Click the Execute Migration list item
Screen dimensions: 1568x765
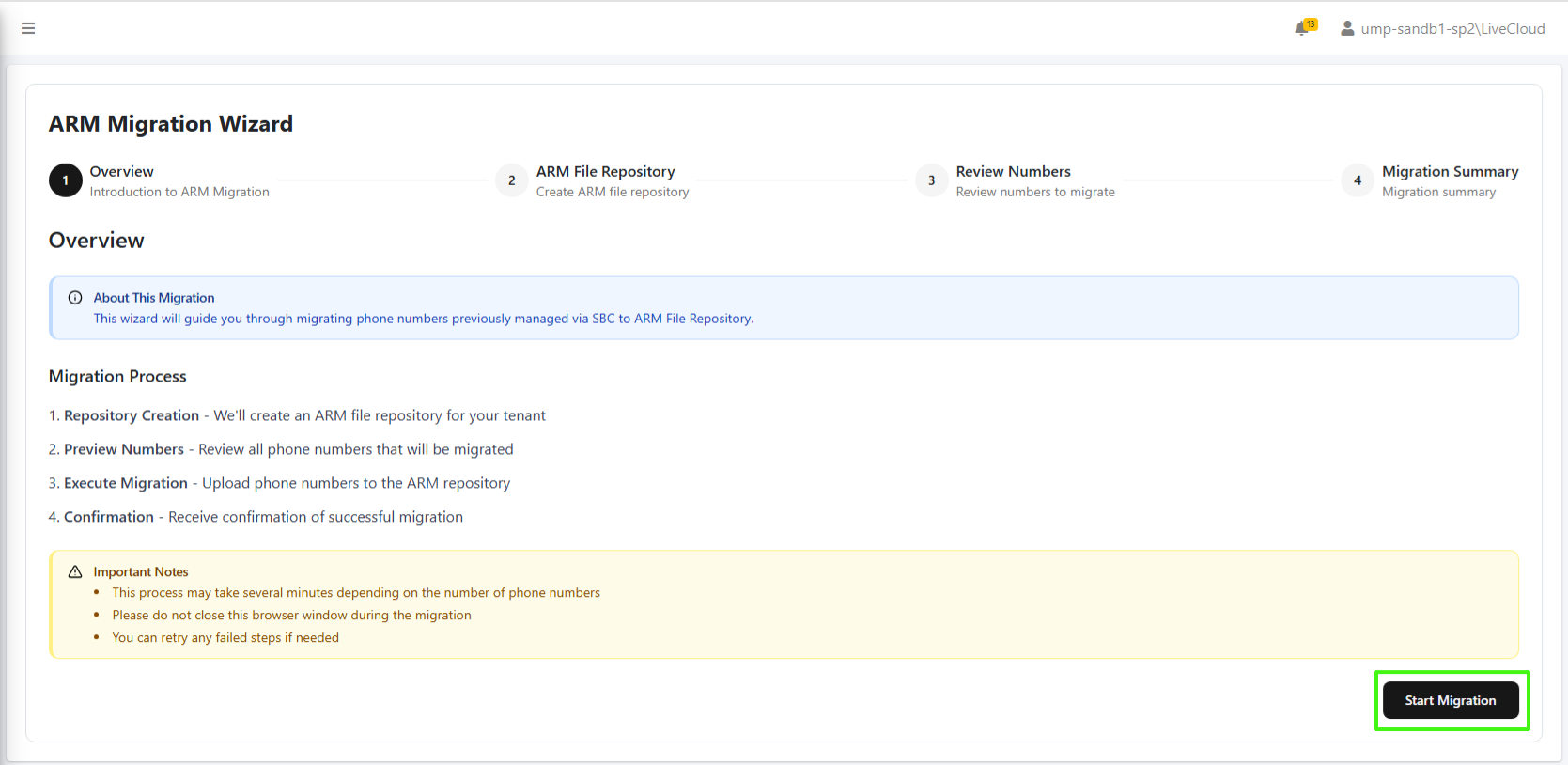[126, 483]
